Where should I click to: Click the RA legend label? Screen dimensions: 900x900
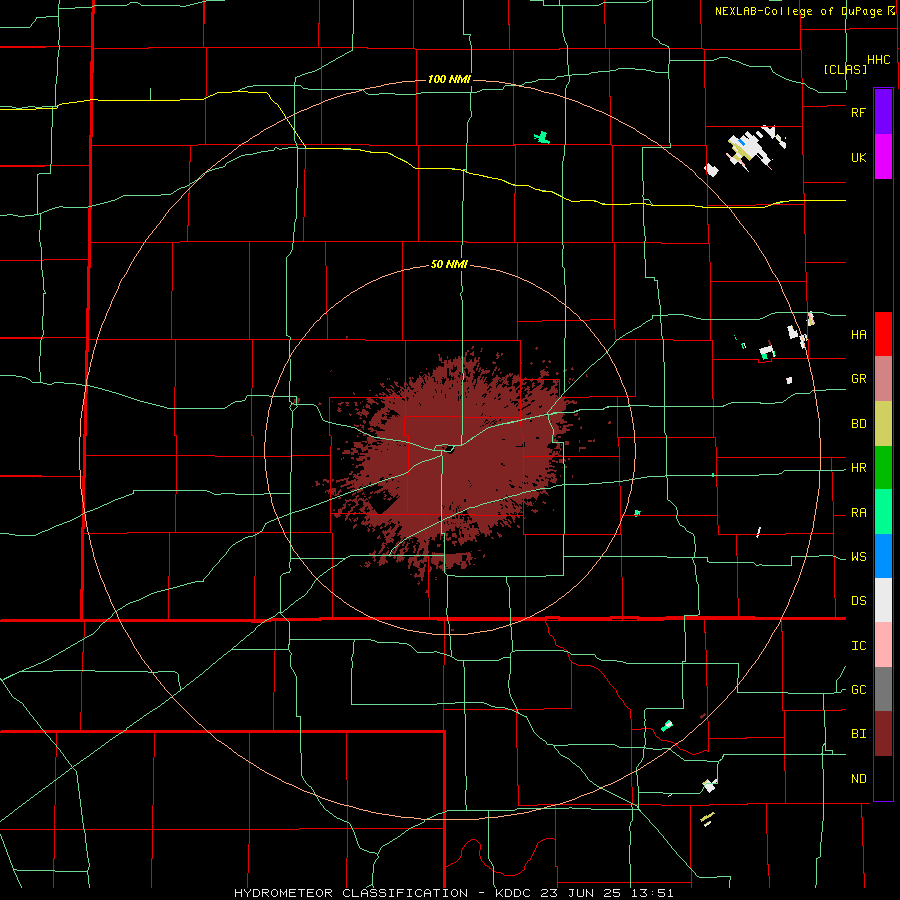pyautogui.click(x=858, y=513)
